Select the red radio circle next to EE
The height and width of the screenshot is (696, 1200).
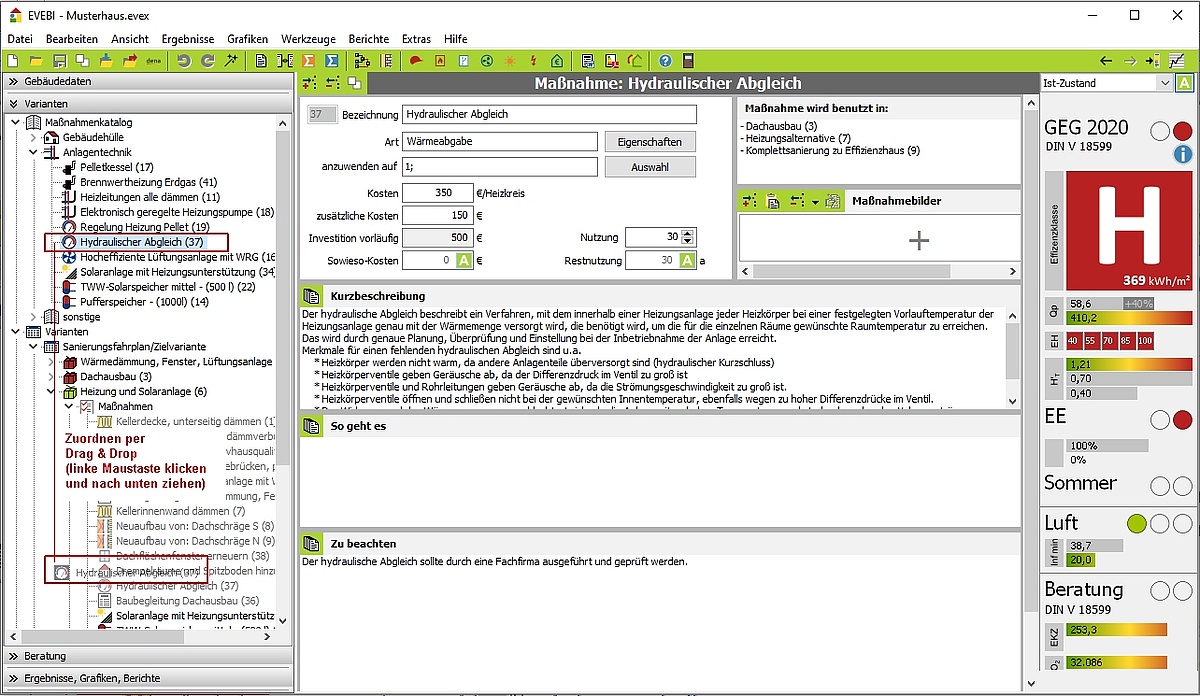pos(1182,420)
